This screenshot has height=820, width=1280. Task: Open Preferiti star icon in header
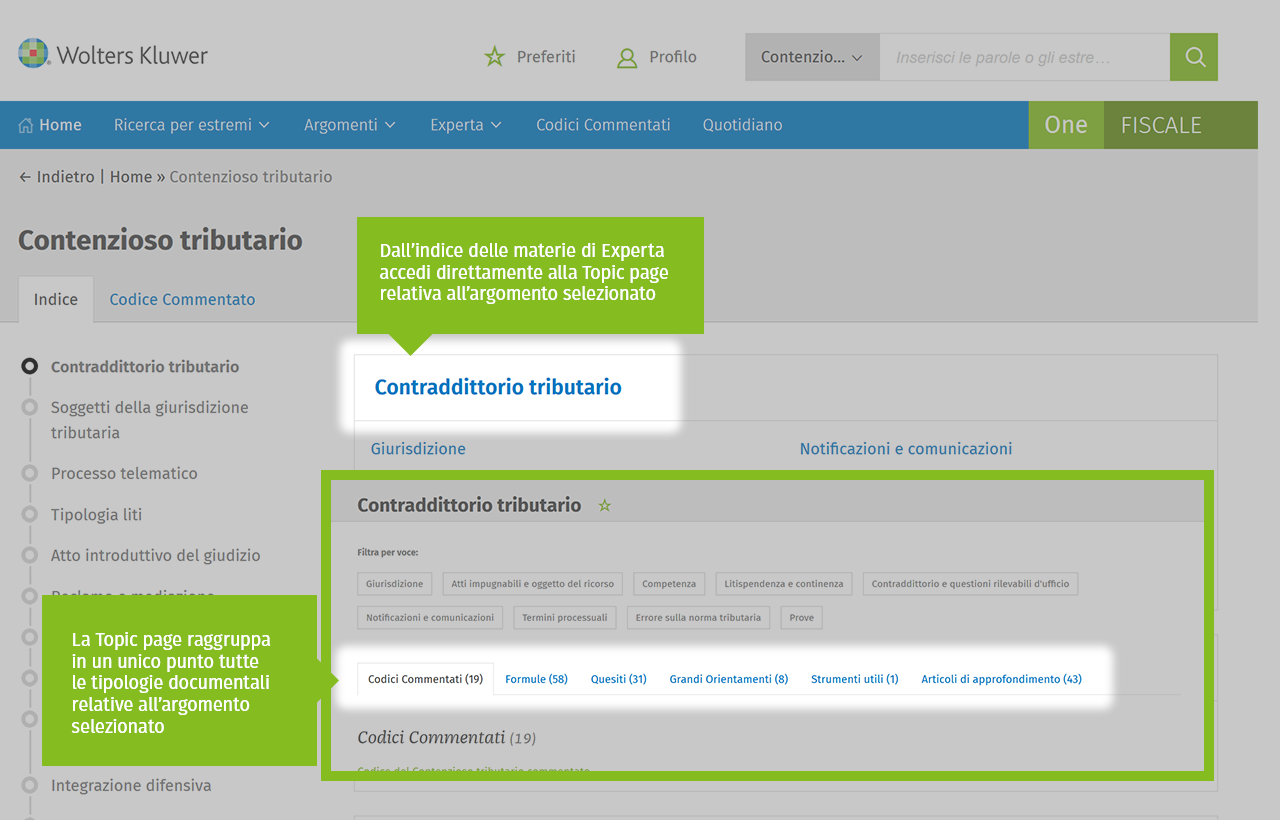pyautogui.click(x=495, y=57)
